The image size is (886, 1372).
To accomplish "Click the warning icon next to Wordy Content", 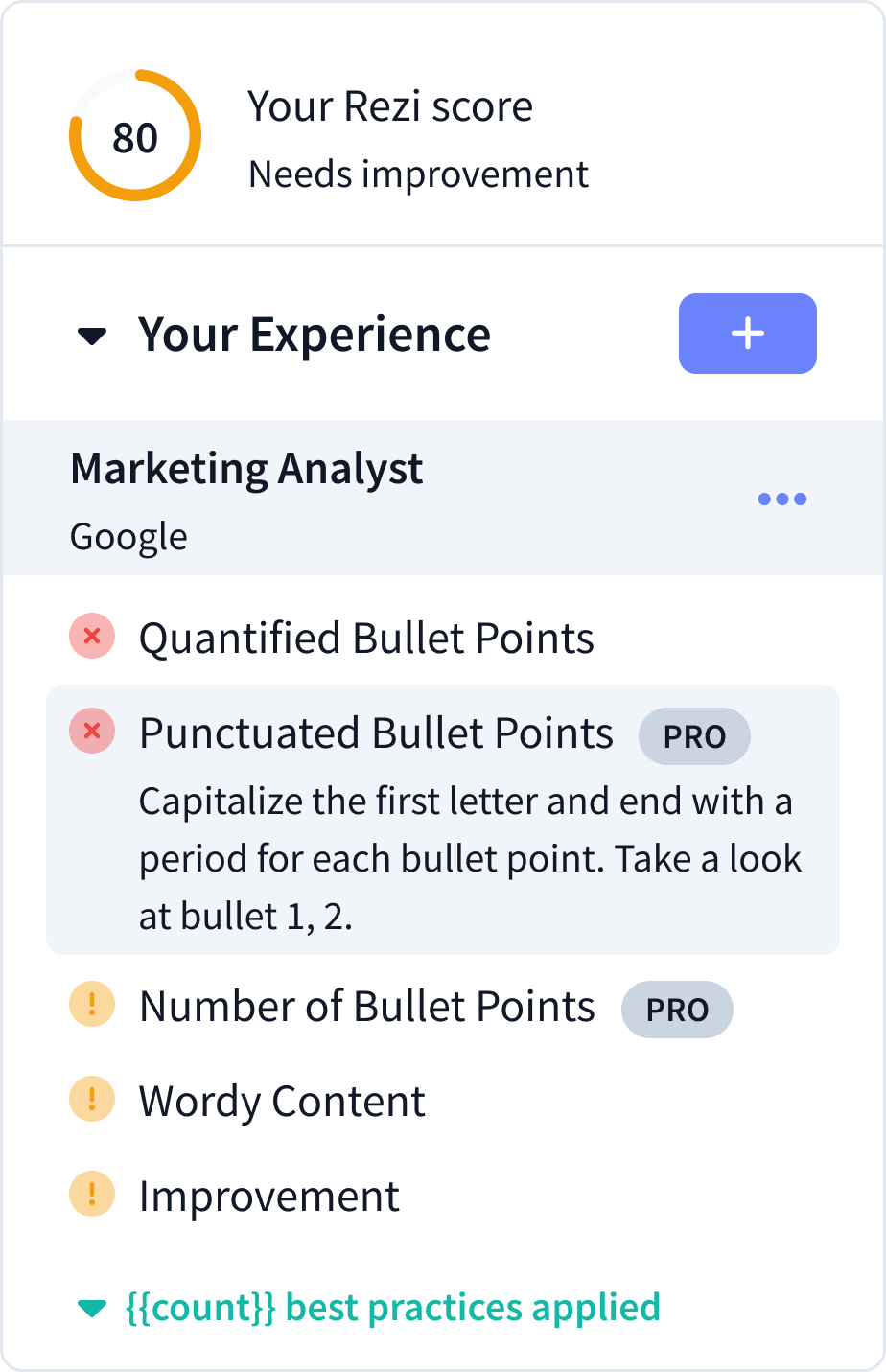I will 91,1099.
